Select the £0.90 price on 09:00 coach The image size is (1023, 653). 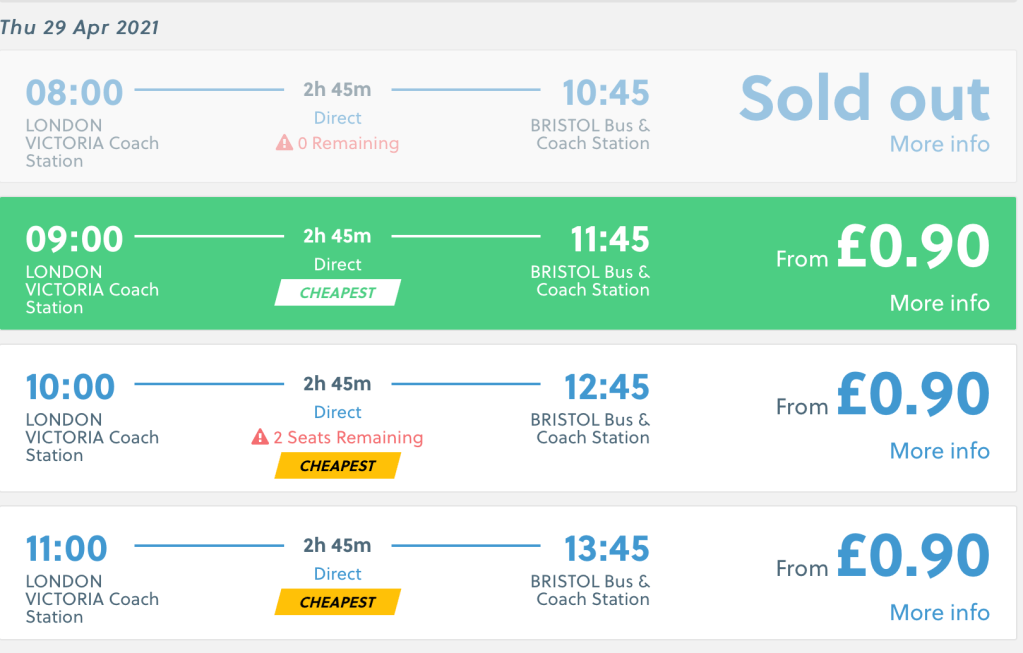912,248
